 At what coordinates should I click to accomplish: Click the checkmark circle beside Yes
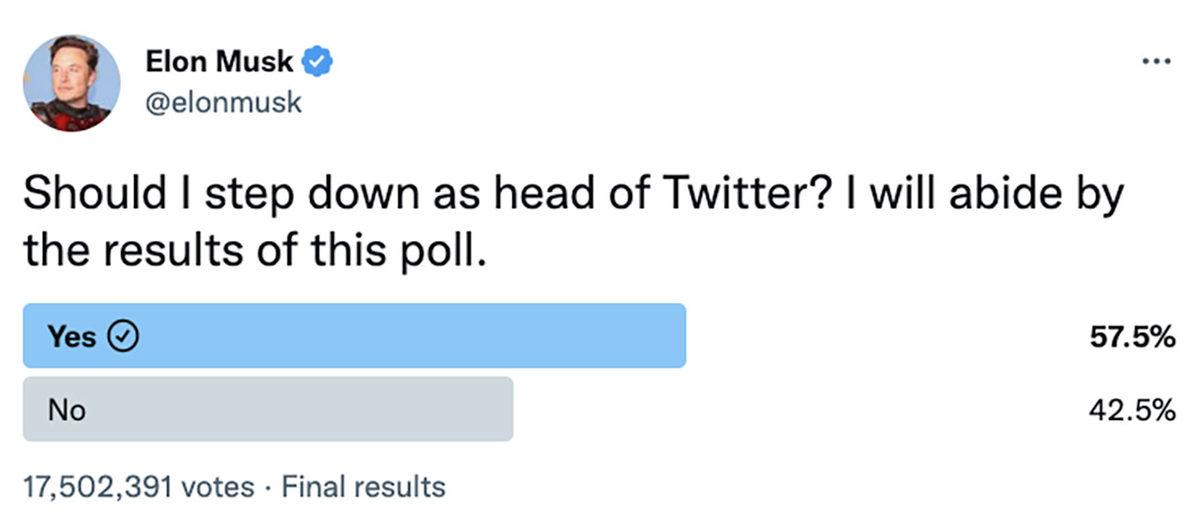(x=121, y=338)
